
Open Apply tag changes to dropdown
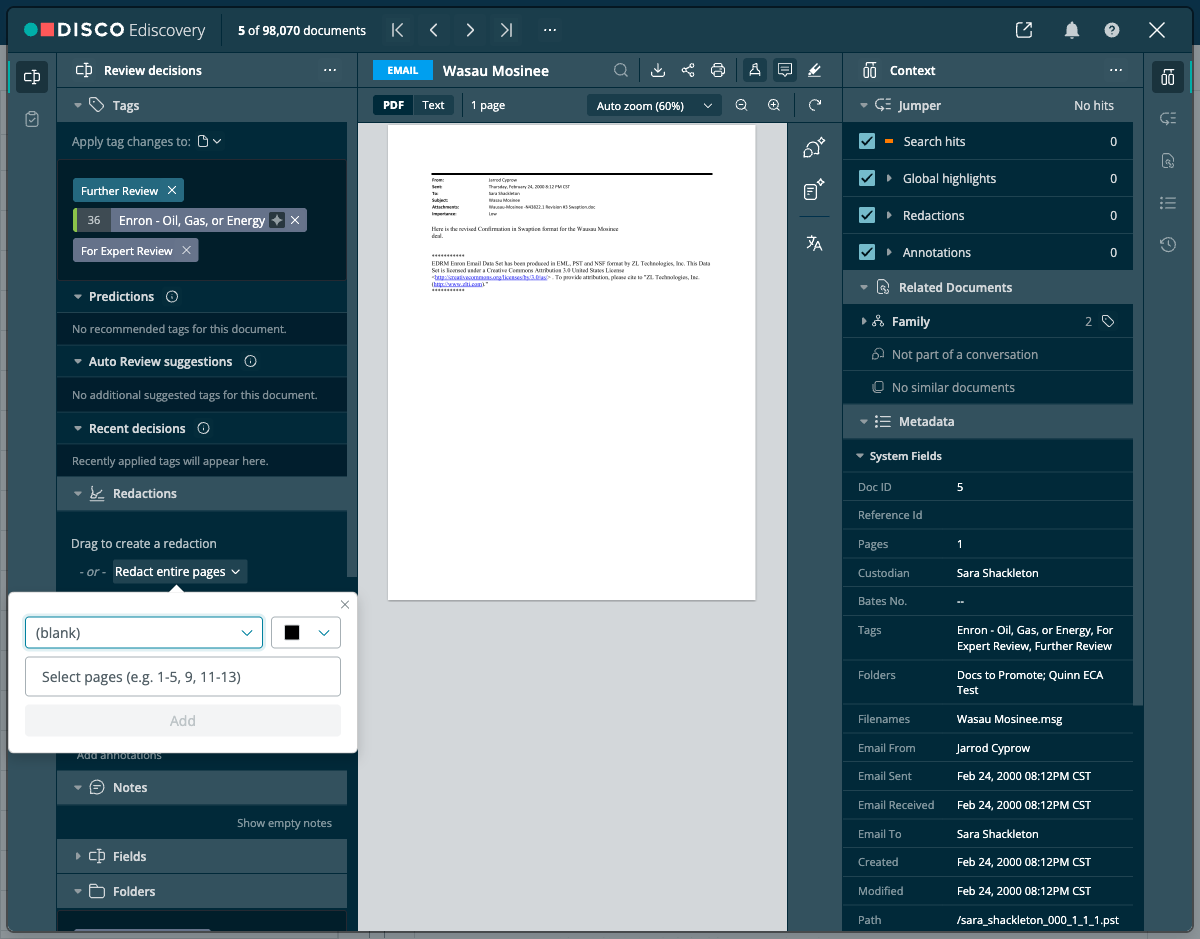[210, 141]
